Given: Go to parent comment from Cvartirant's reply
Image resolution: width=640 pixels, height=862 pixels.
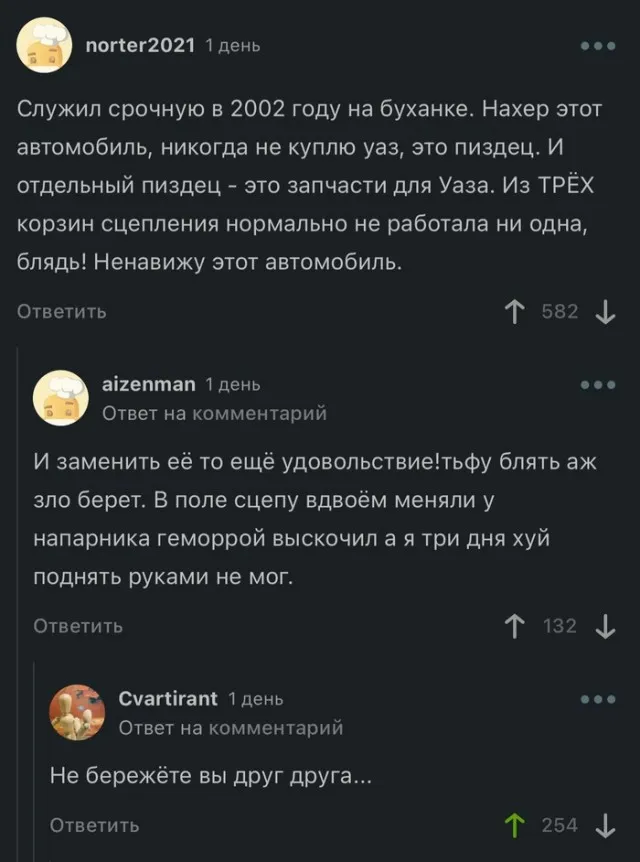Looking at the screenshot, I should pyautogui.click(x=231, y=727).
